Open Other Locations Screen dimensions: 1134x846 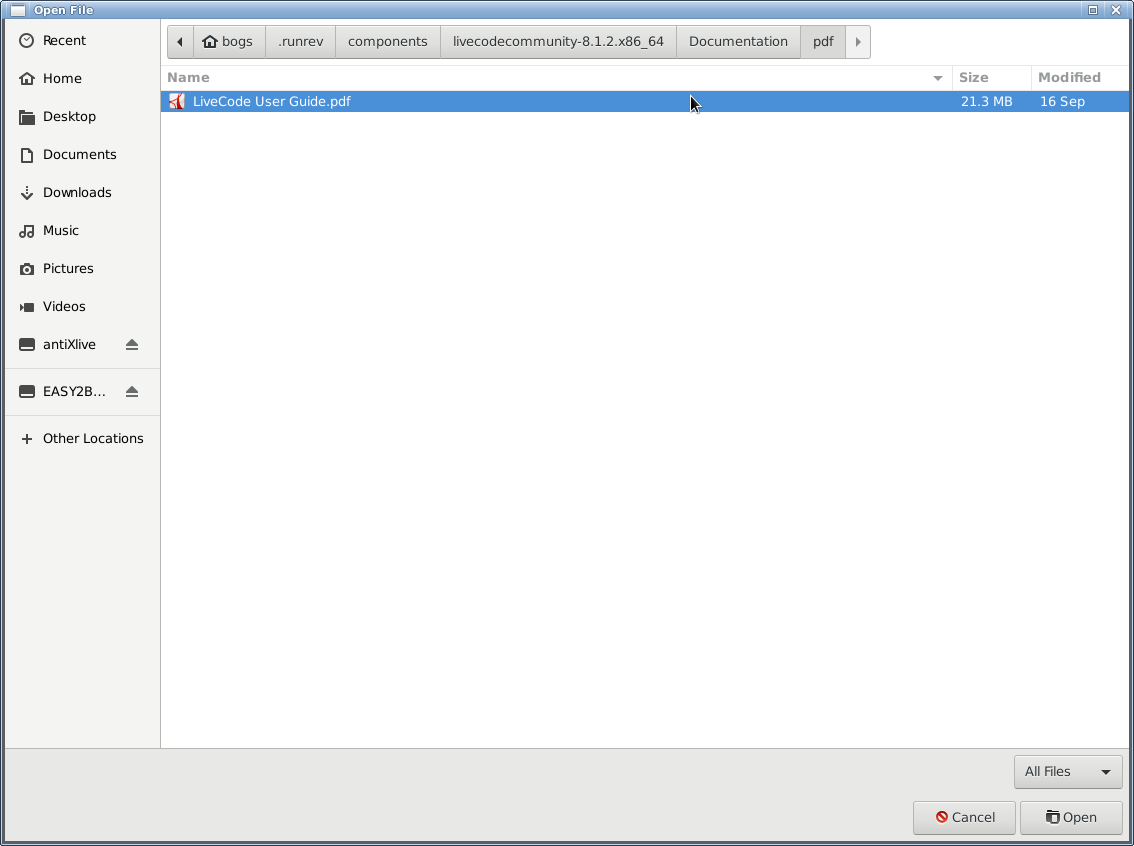click(82, 438)
